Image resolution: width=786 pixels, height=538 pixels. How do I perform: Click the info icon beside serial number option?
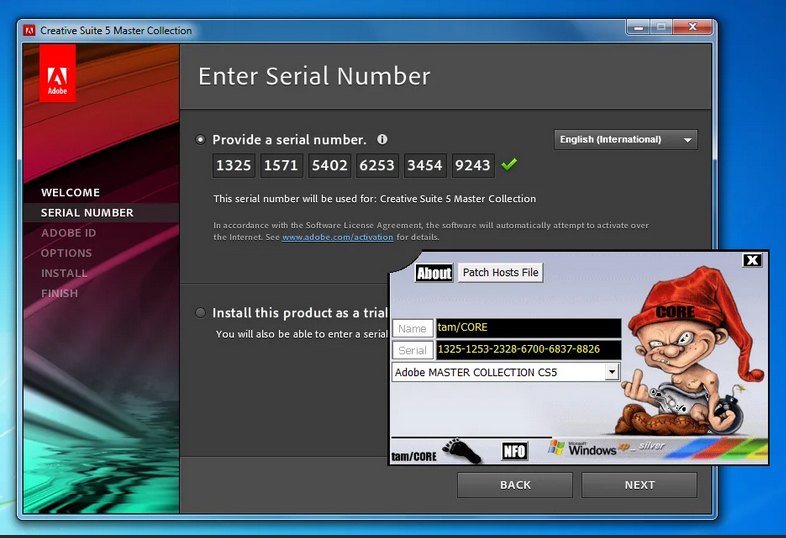[382, 139]
